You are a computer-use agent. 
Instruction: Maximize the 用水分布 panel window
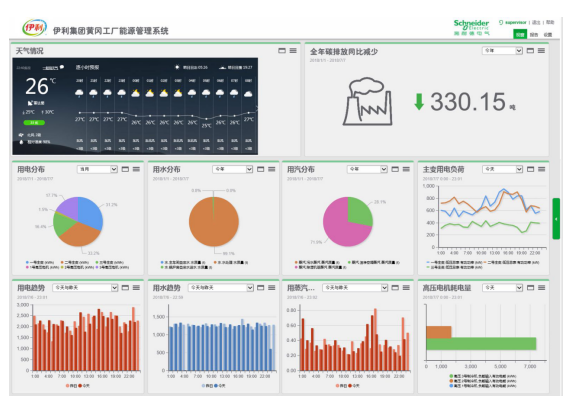pyautogui.click(x=261, y=169)
